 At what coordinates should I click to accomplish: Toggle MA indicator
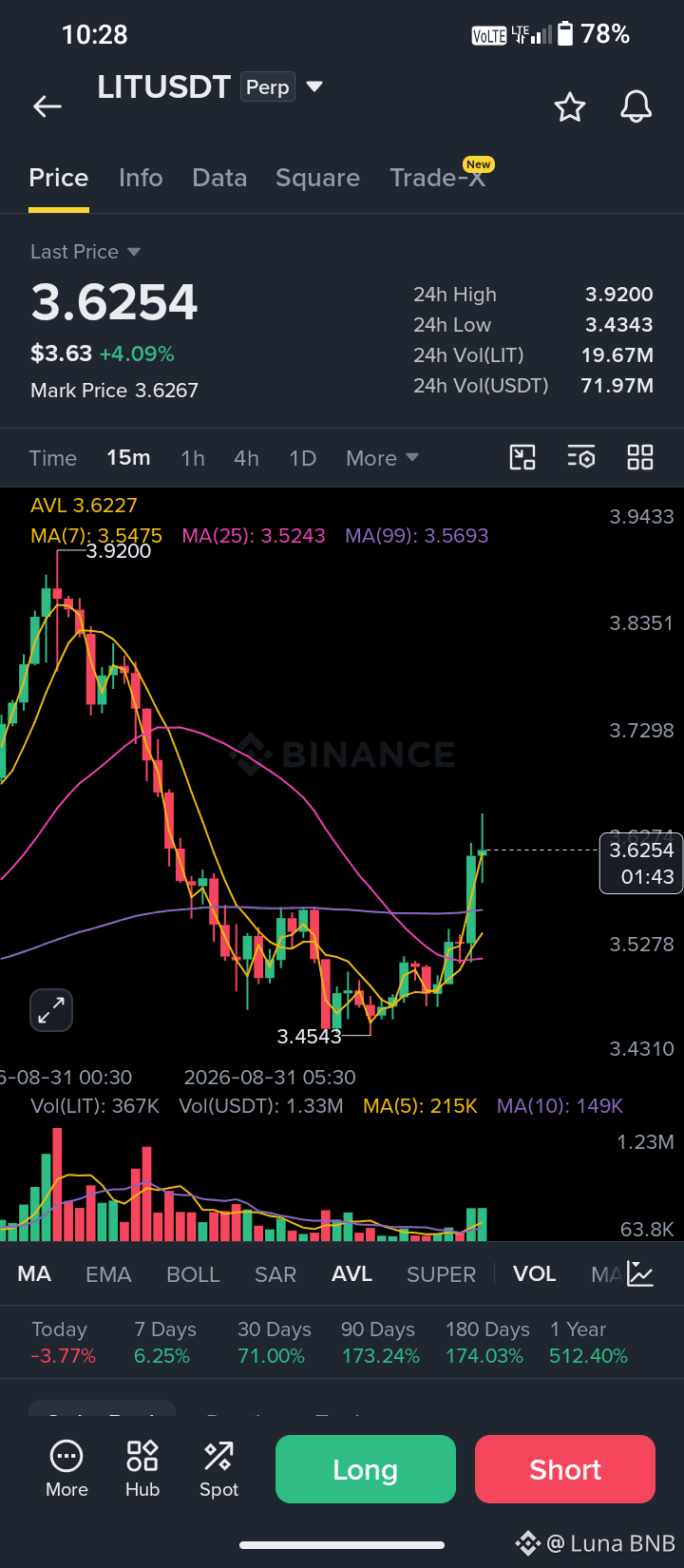34,1274
